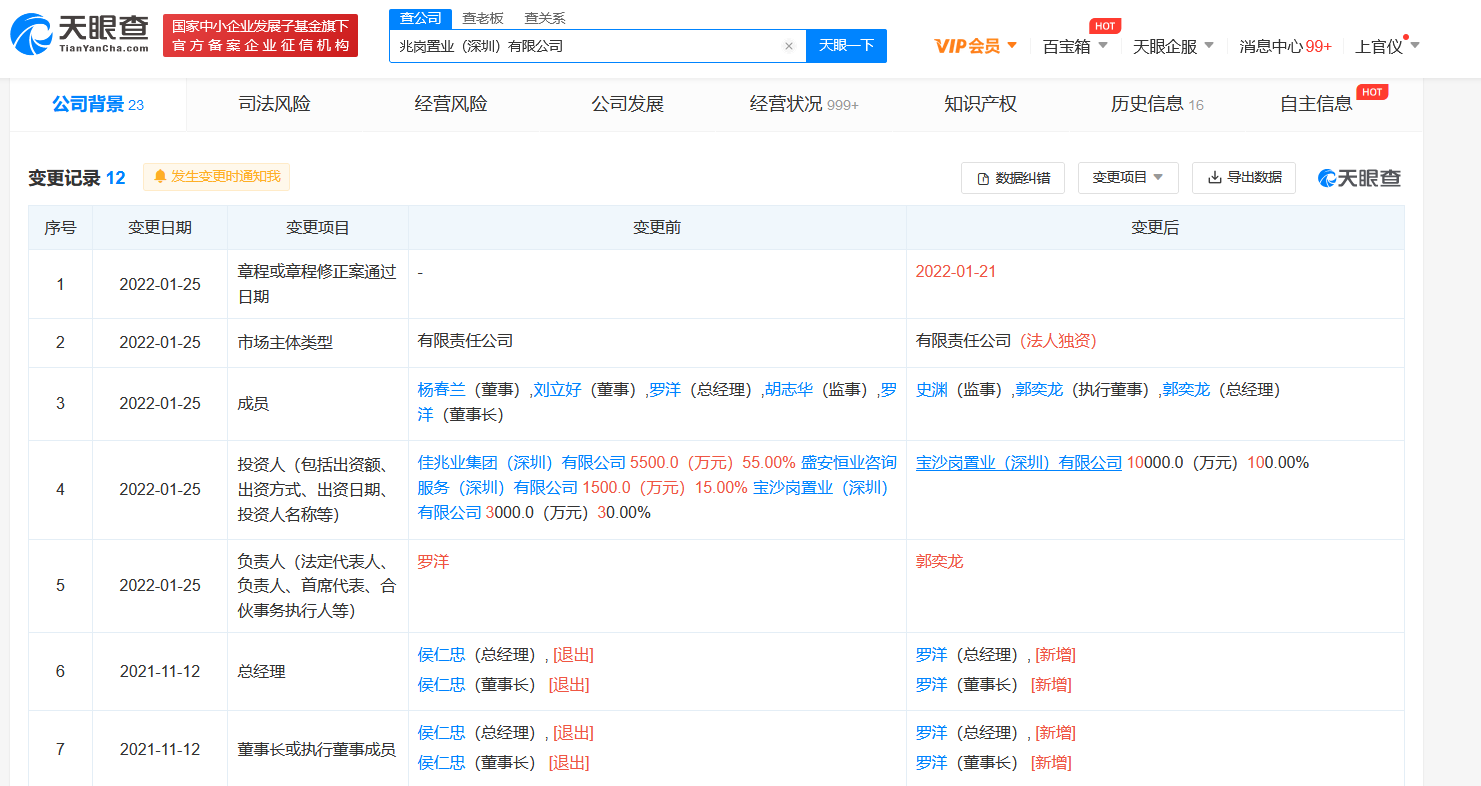
Task: Open the 变更项目 filter dropdown
Action: [x=1127, y=178]
